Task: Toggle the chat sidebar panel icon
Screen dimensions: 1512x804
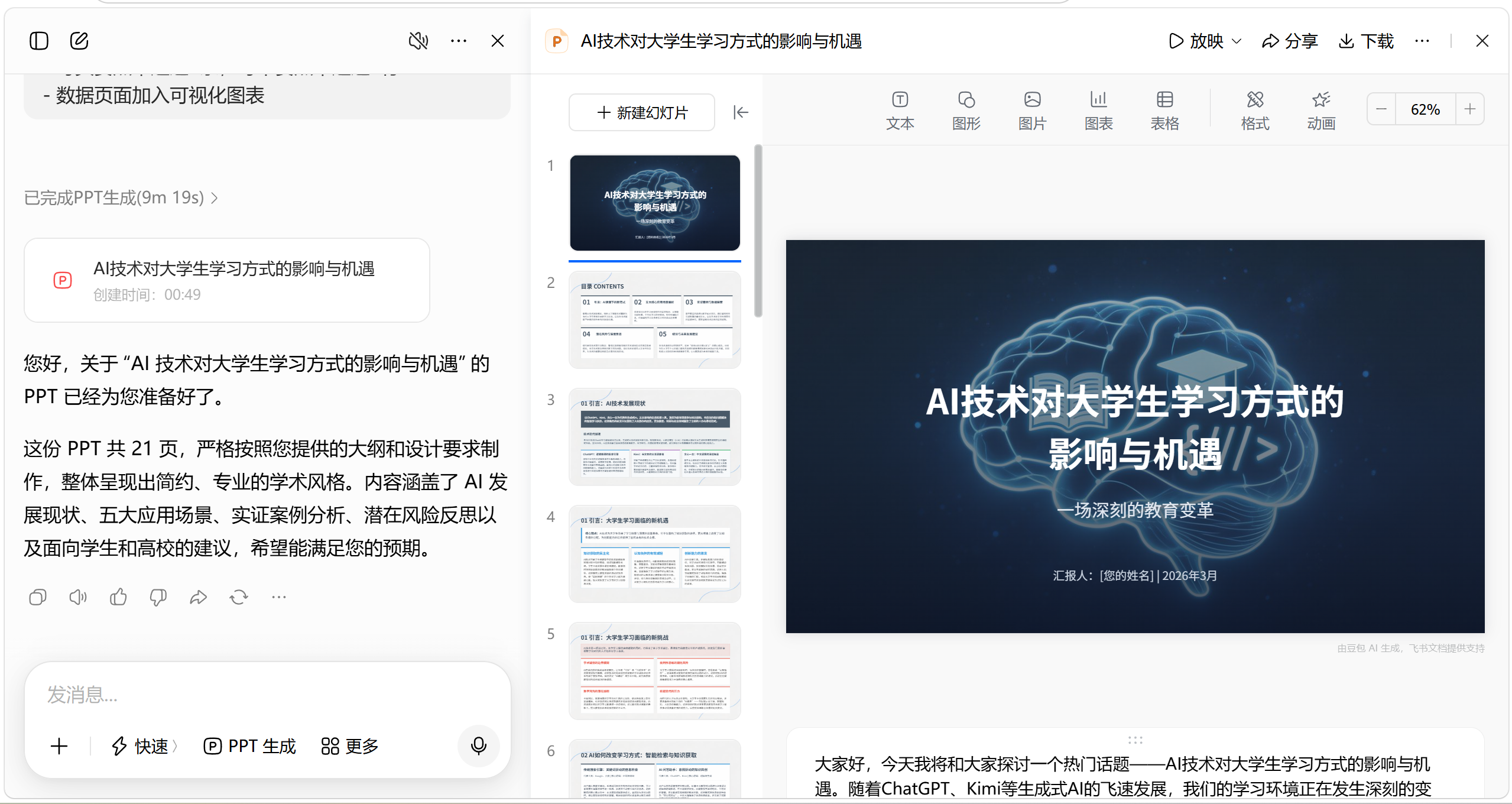Action: [x=39, y=41]
